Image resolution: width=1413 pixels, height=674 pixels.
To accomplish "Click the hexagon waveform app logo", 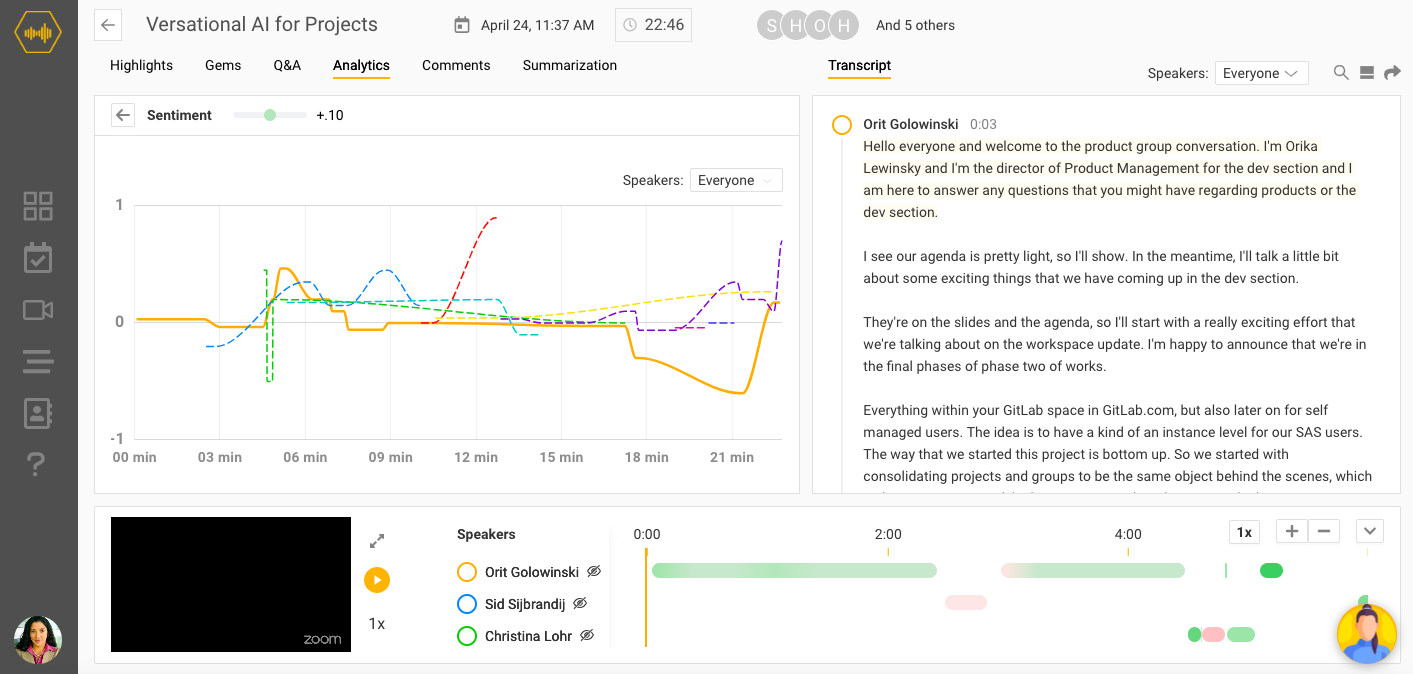I will [x=38, y=33].
